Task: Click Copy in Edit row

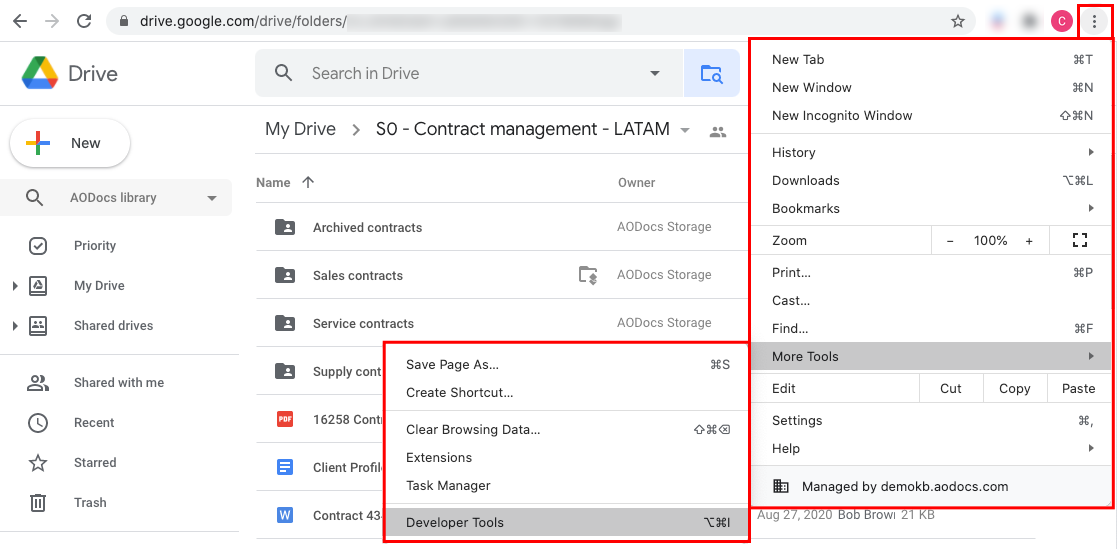Action: pos(1015,389)
